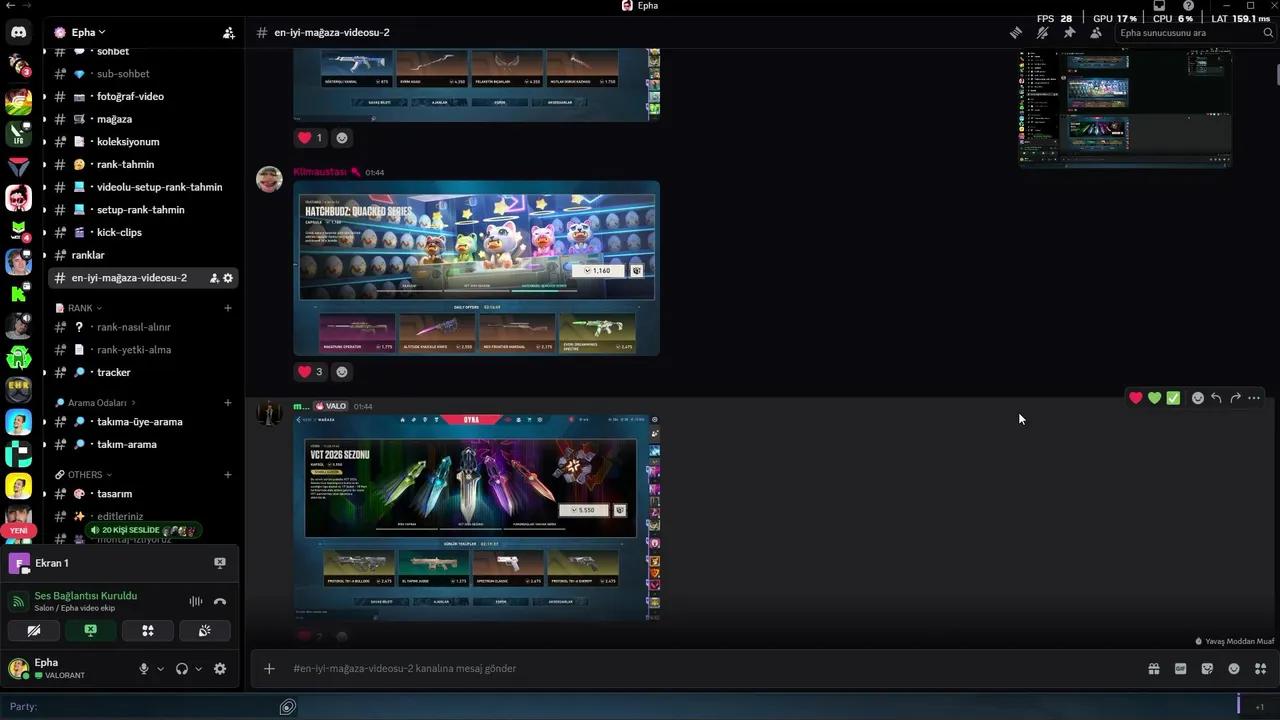
Task: Open the soundboard icon in voice panel
Action: pyautogui.click(x=205, y=630)
